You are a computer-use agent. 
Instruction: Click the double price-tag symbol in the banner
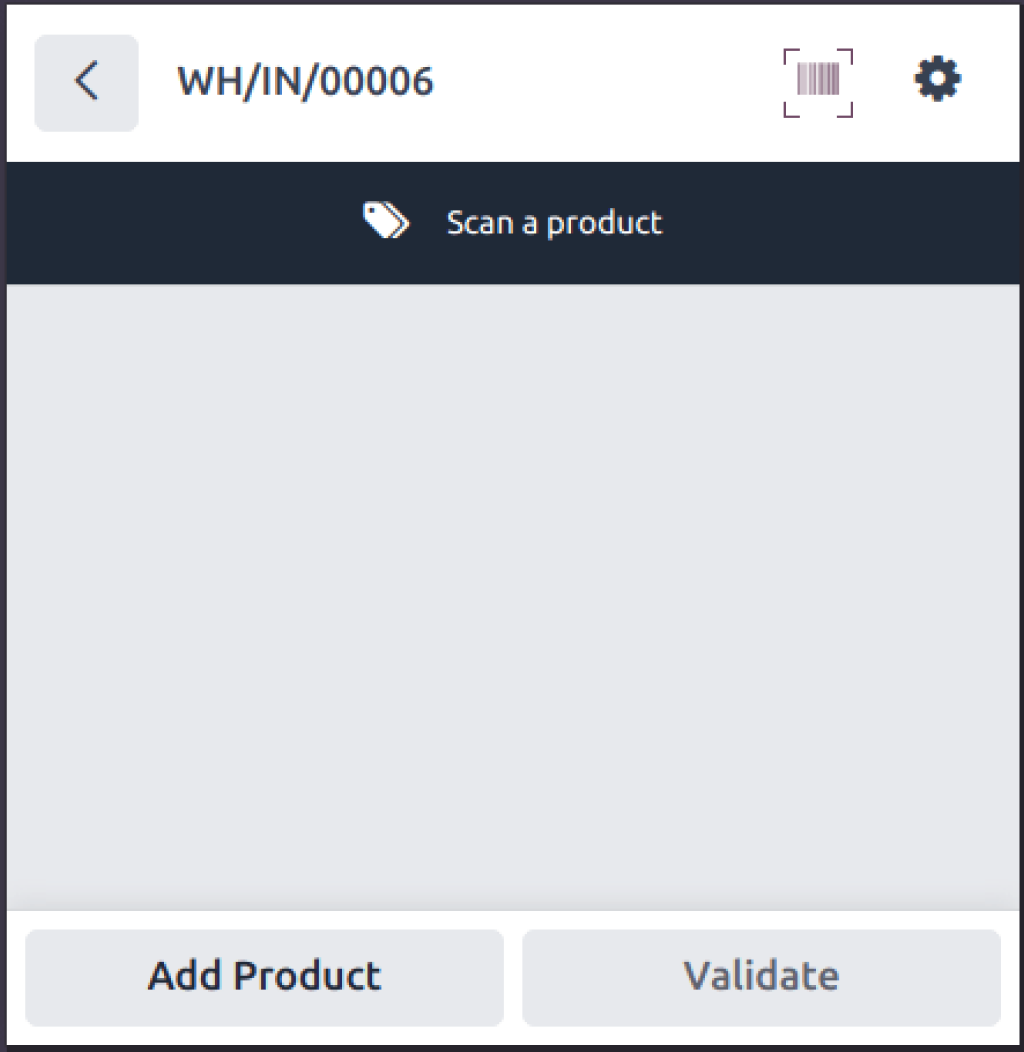click(385, 221)
